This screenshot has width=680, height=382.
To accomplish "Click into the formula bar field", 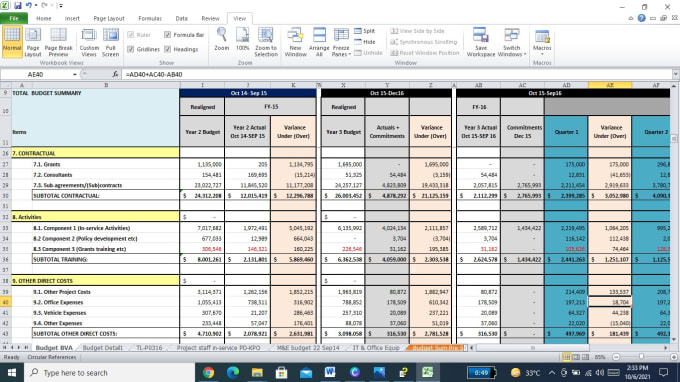I will (x=397, y=75).
